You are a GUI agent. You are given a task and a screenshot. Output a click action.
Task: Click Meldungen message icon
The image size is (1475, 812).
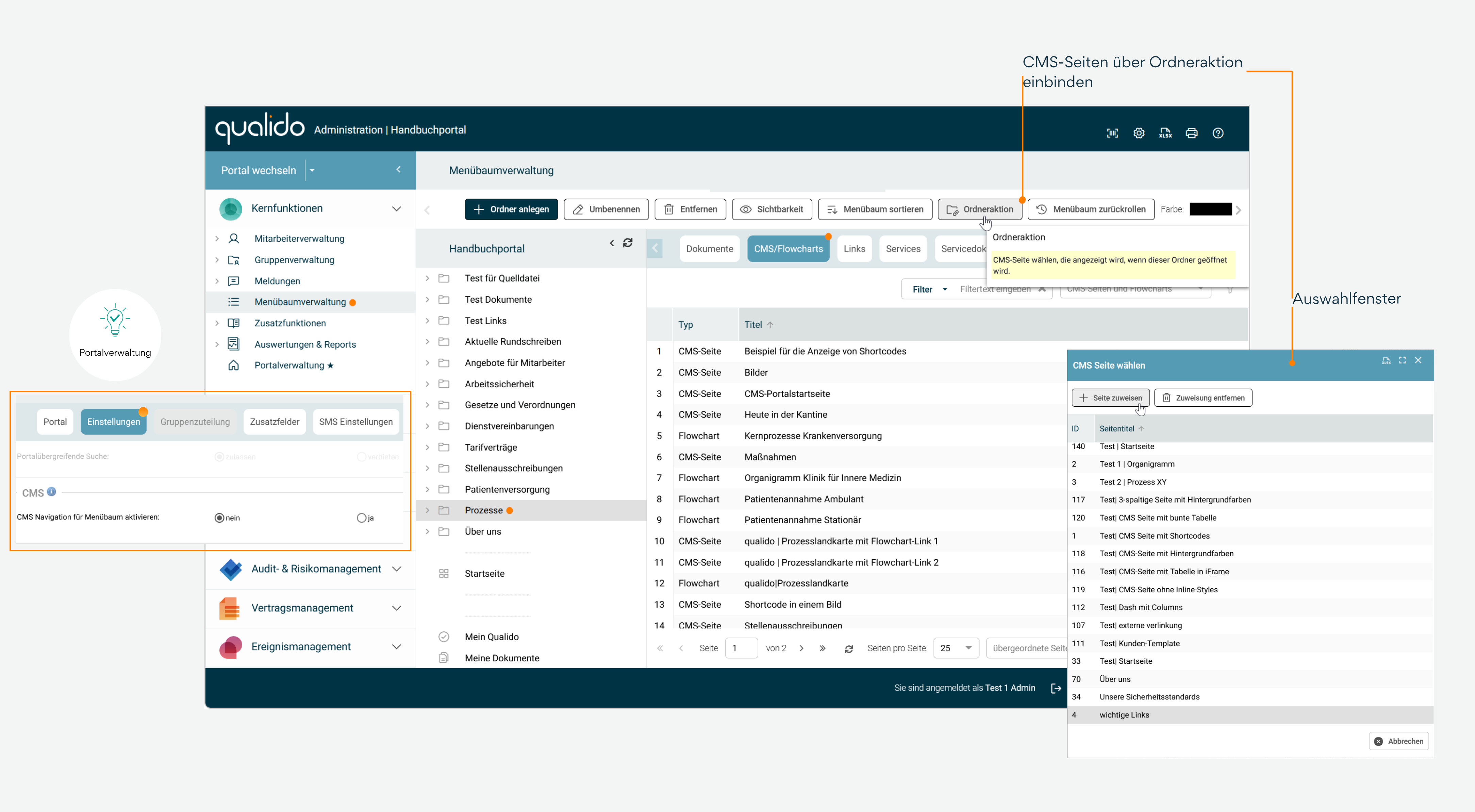[234, 281]
